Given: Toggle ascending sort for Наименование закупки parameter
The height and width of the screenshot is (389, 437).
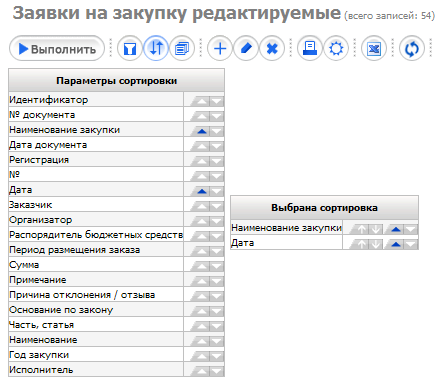Looking at the screenshot, I should (x=201, y=131).
